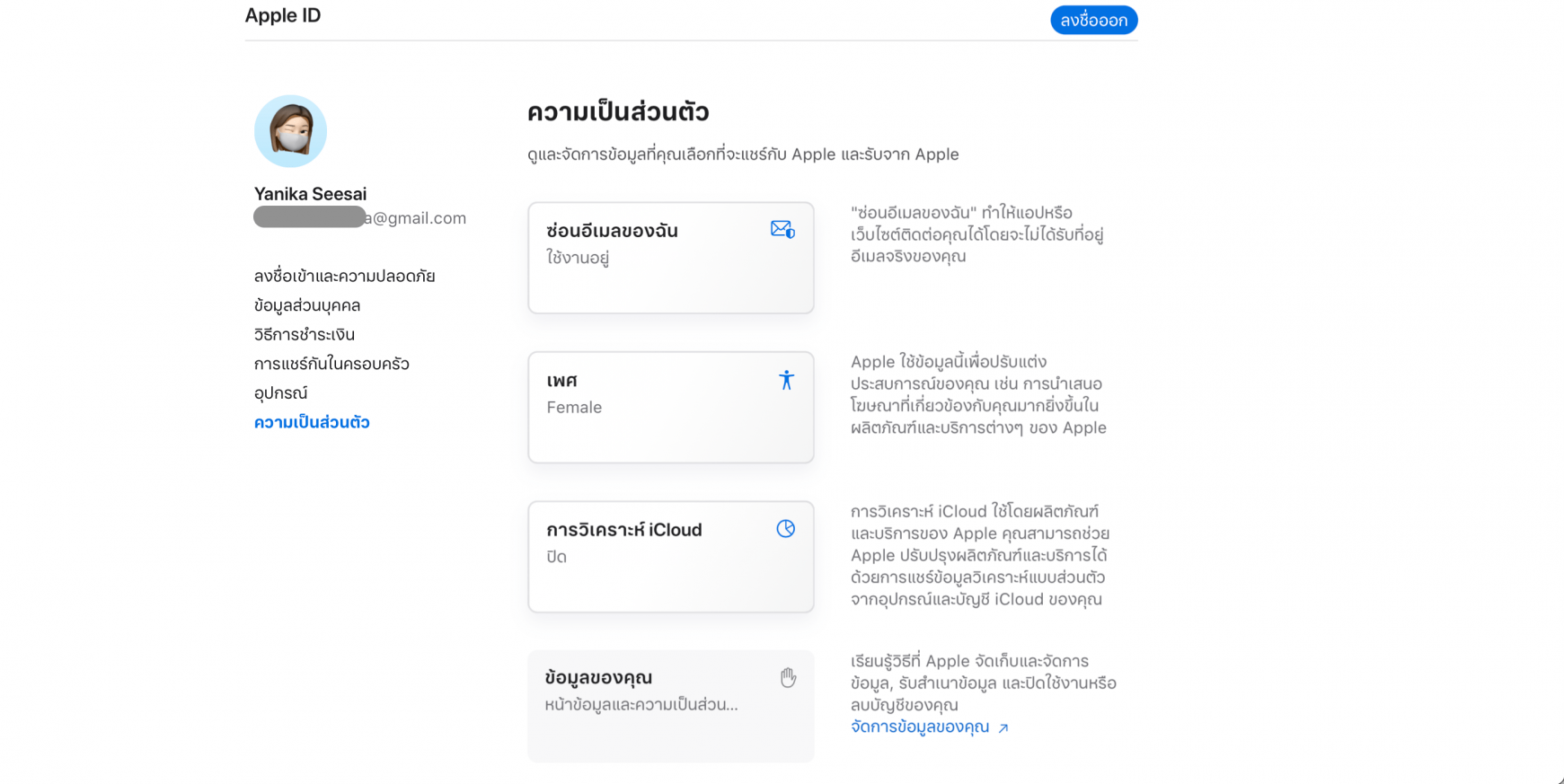Click the Apple ID header title
This screenshot has width=1564, height=784.
pyautogui.click(x=283, y=15)
